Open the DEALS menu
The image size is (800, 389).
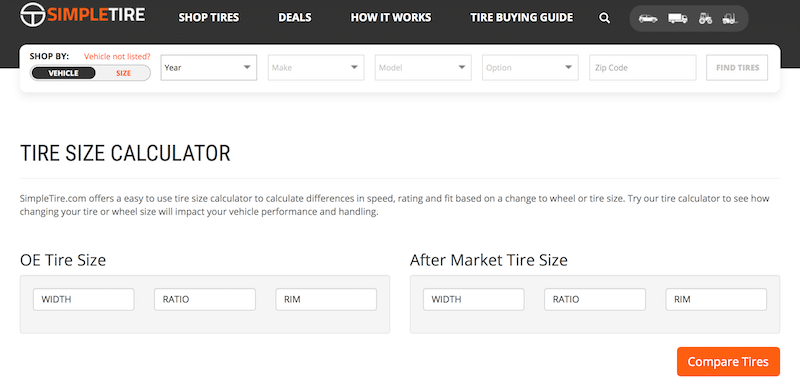[x=294, y=18]
